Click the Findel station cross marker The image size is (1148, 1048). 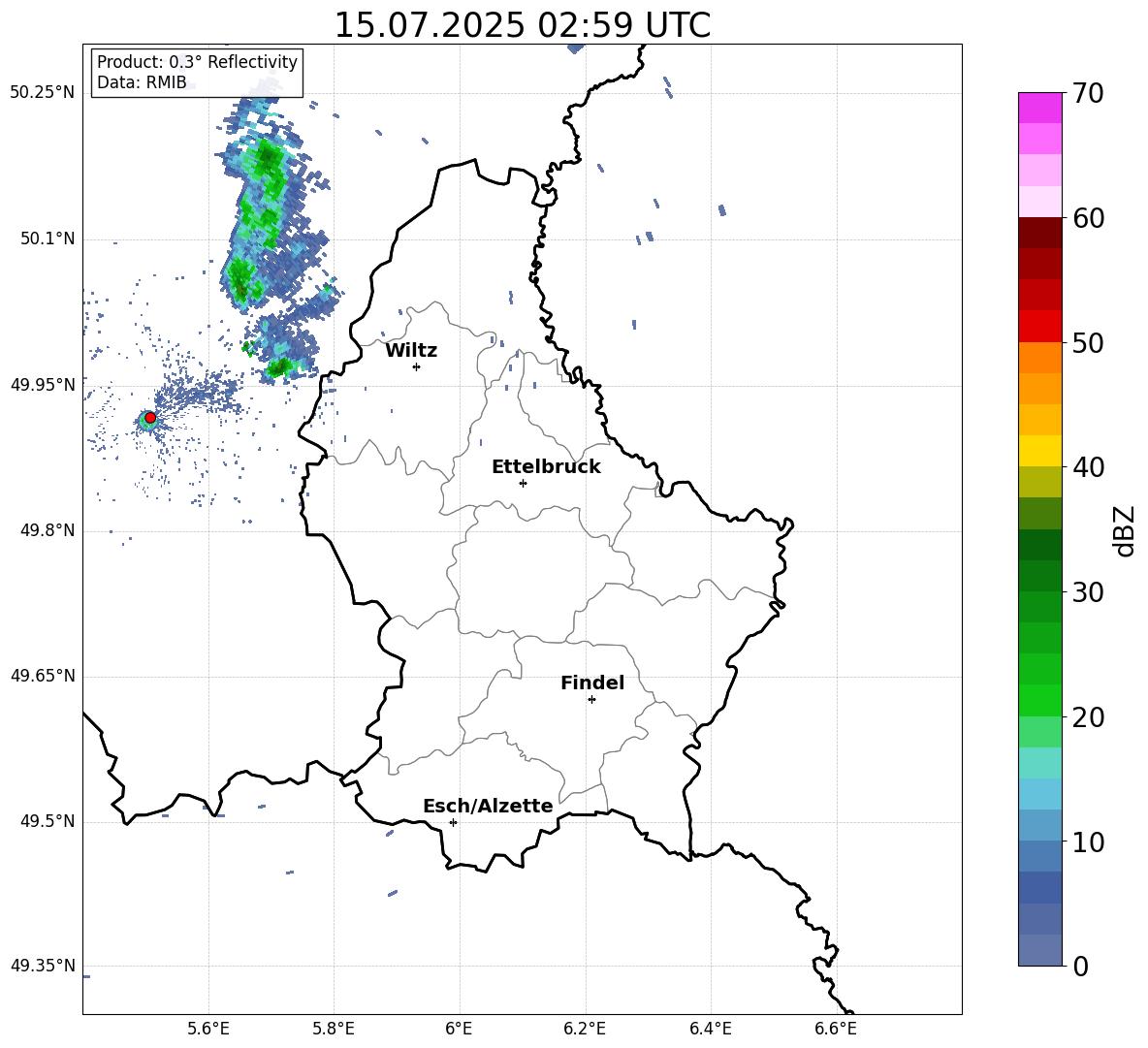tap(591, 699)
